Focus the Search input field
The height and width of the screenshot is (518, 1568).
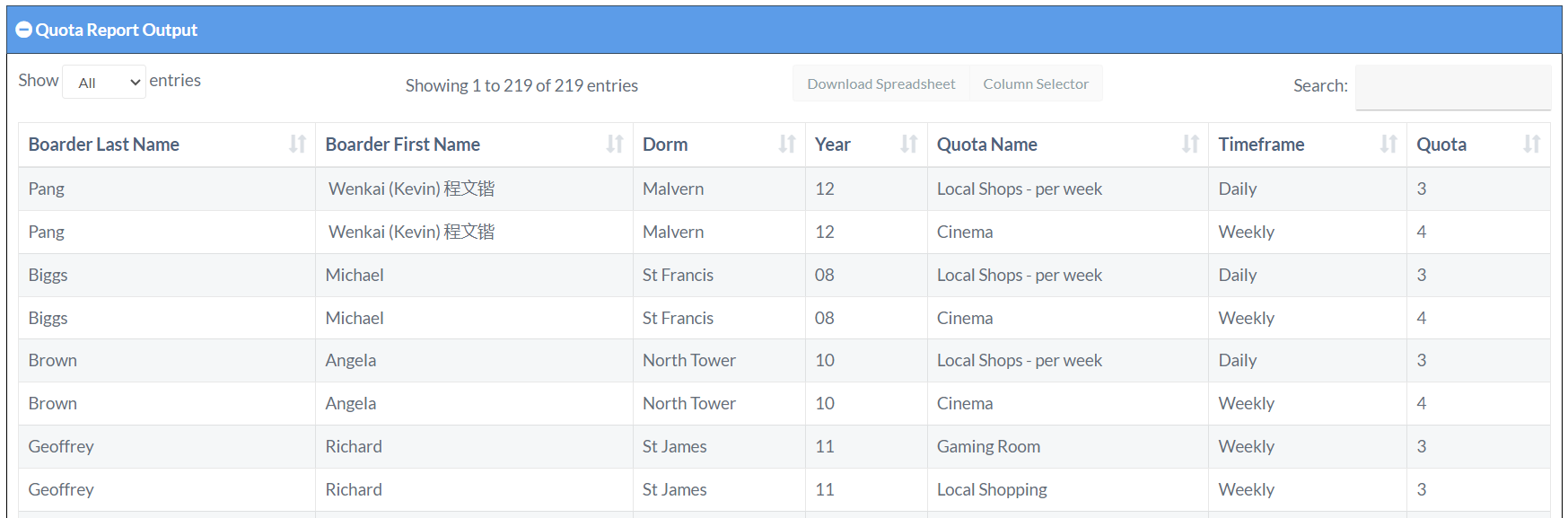coord(1453,87)
